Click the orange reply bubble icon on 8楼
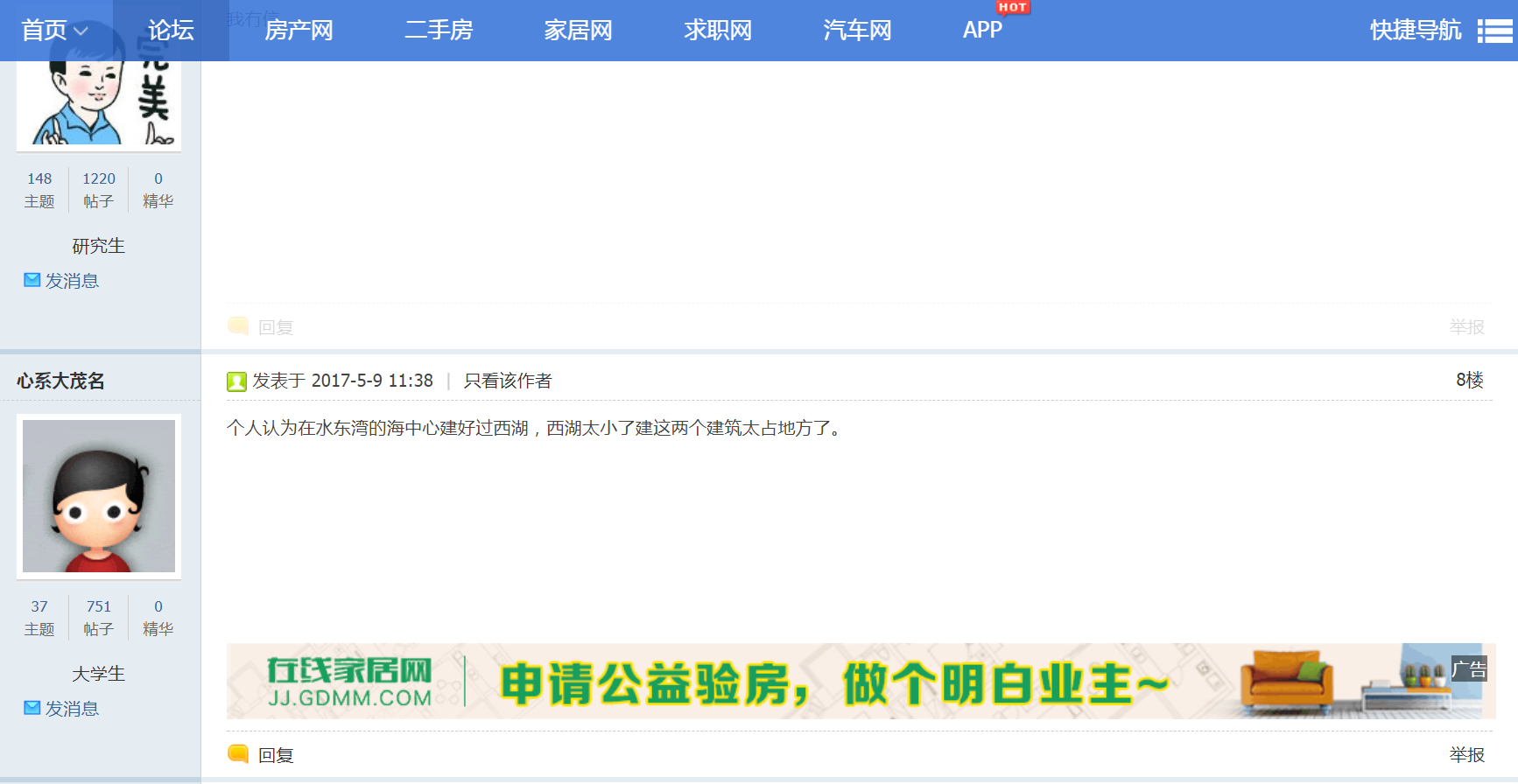This screenshot has width=1518, height=784. click(x=237, y=753)
